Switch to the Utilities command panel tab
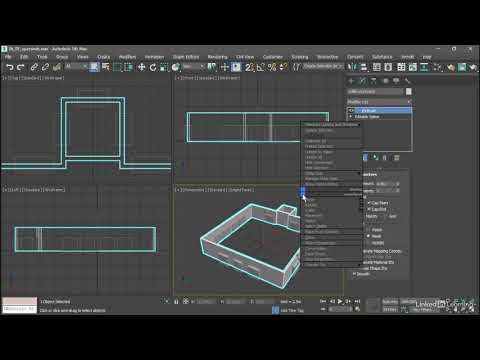This screenshot has height=360, width=480. click(x=407, y=81)
